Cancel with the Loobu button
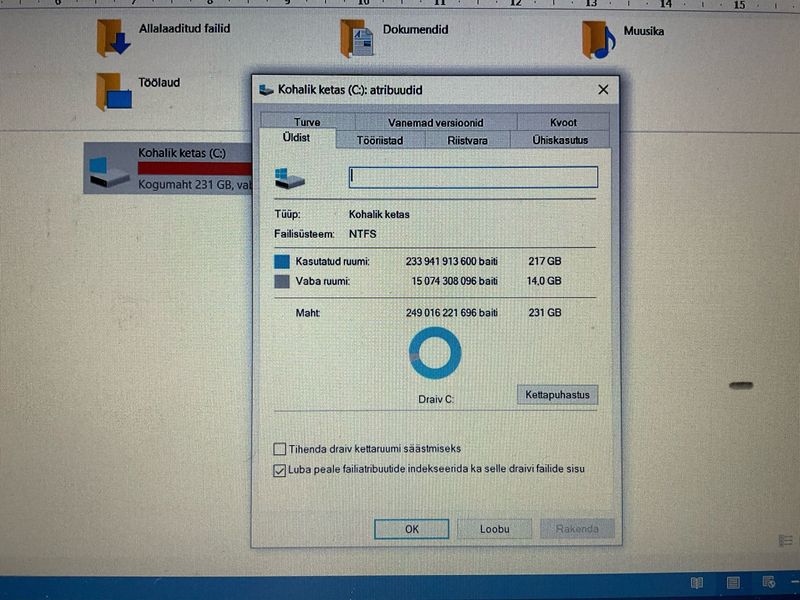800x600 pixels. pos(494,529)
